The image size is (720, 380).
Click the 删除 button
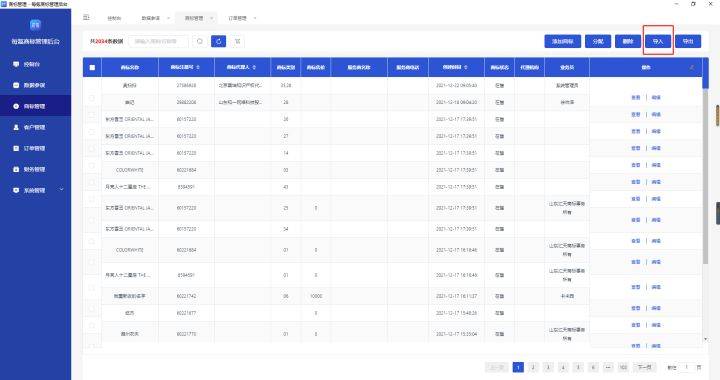(628, 41)
